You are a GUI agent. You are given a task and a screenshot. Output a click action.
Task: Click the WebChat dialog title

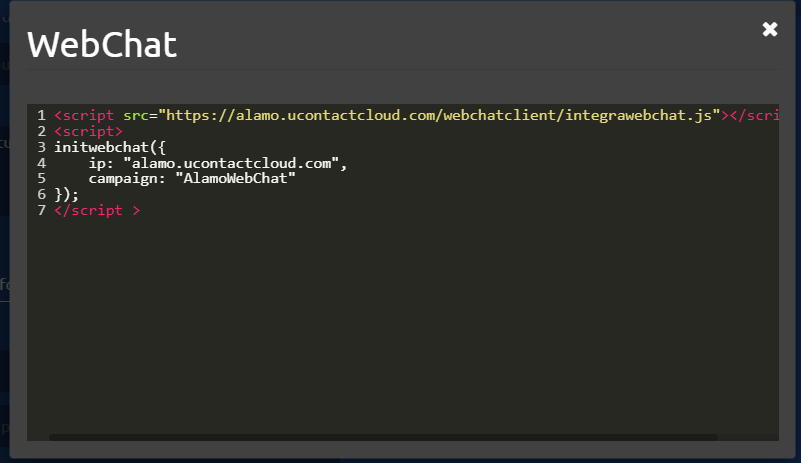pyautogui.click(x=102, y=44)
